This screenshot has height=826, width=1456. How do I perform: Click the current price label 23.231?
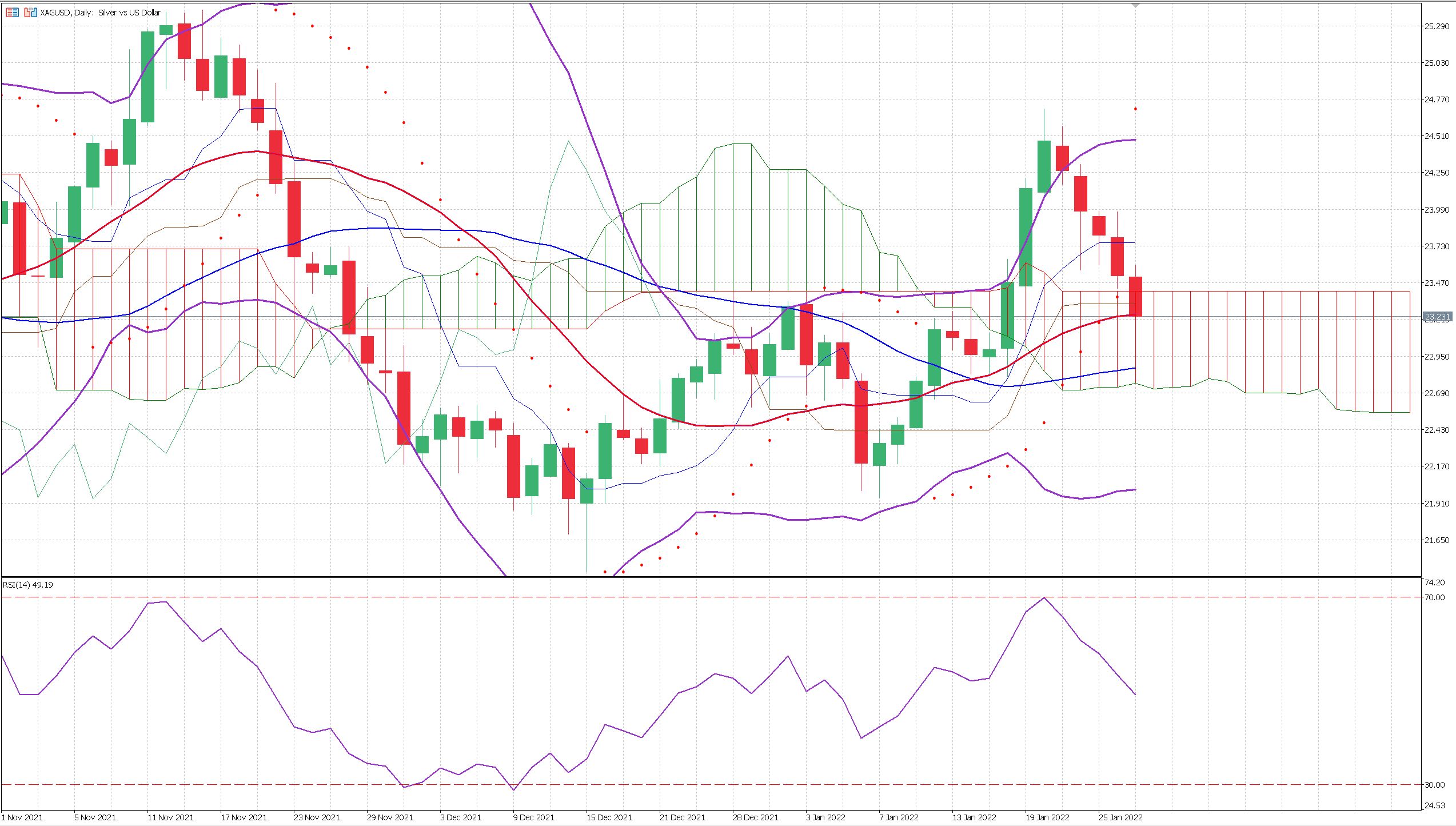tap(1437, 317)
